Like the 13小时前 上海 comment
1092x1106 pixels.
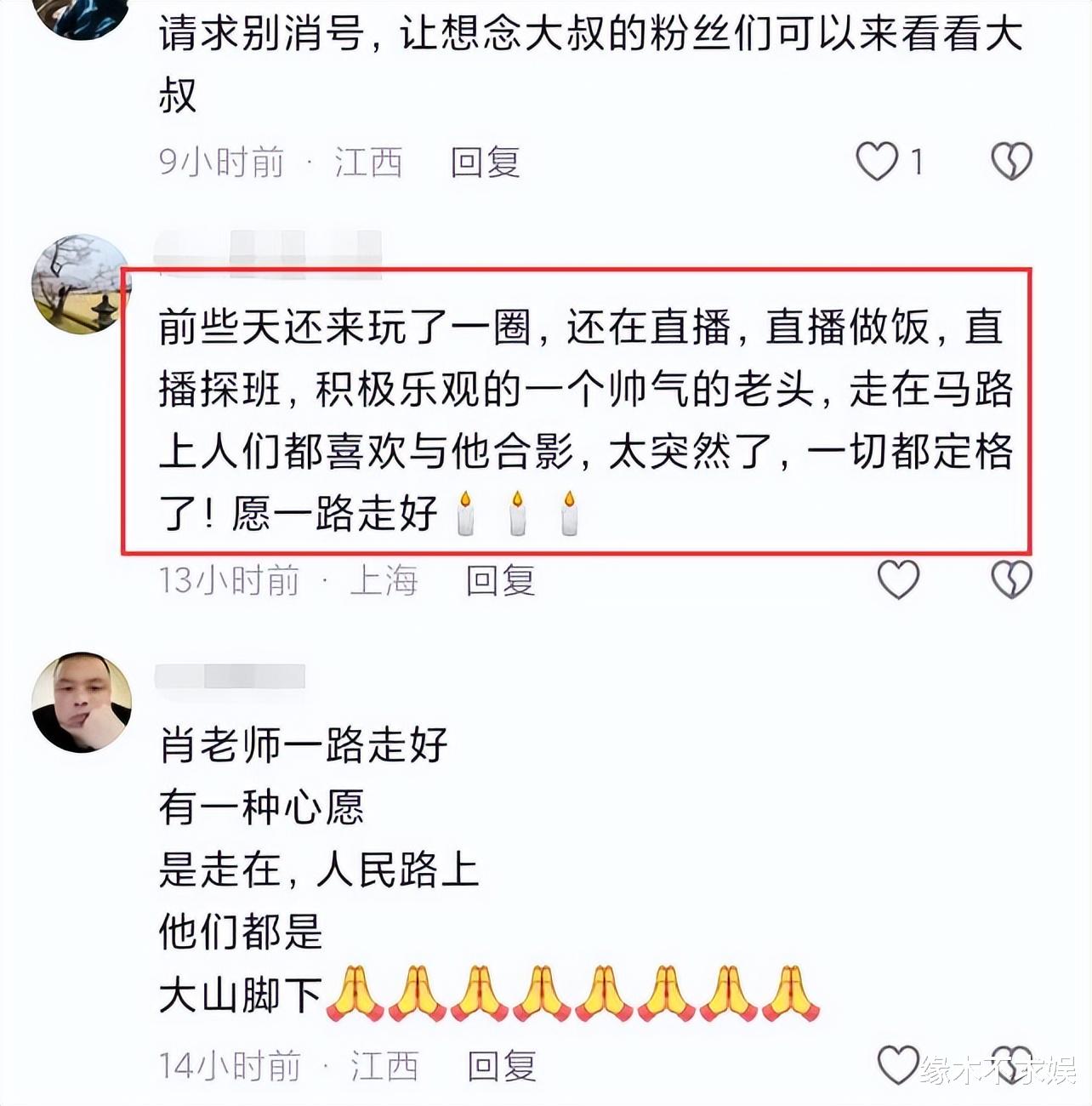pos(898,579)
